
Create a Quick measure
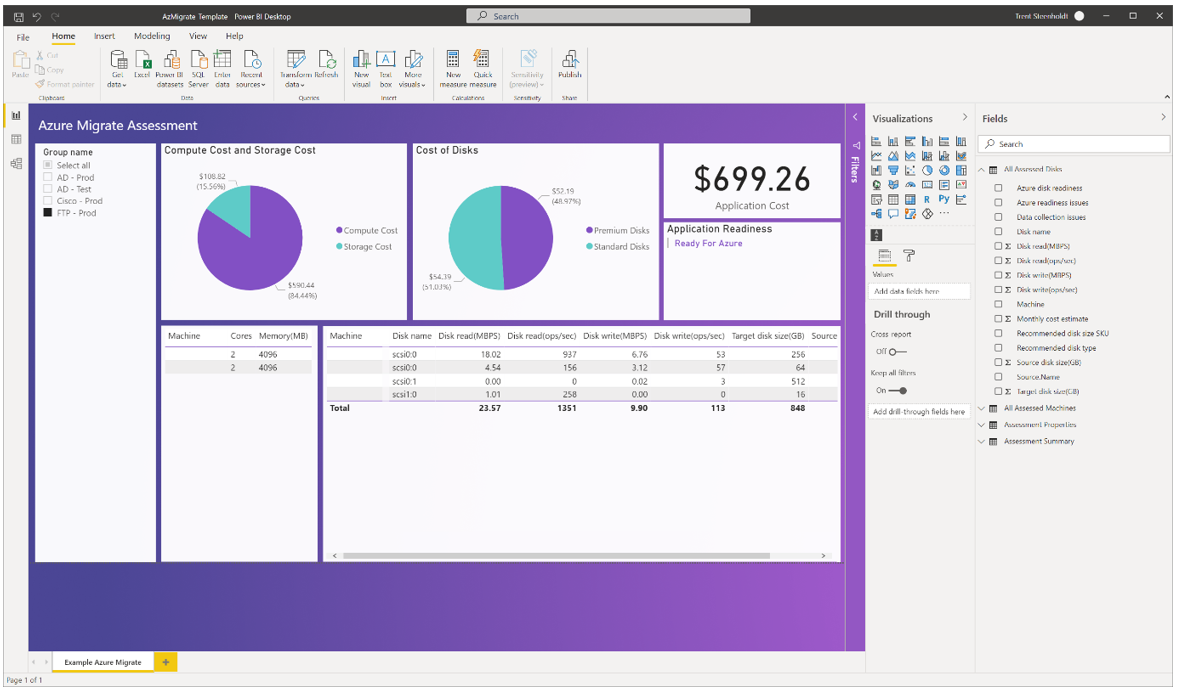pos(483,68)
